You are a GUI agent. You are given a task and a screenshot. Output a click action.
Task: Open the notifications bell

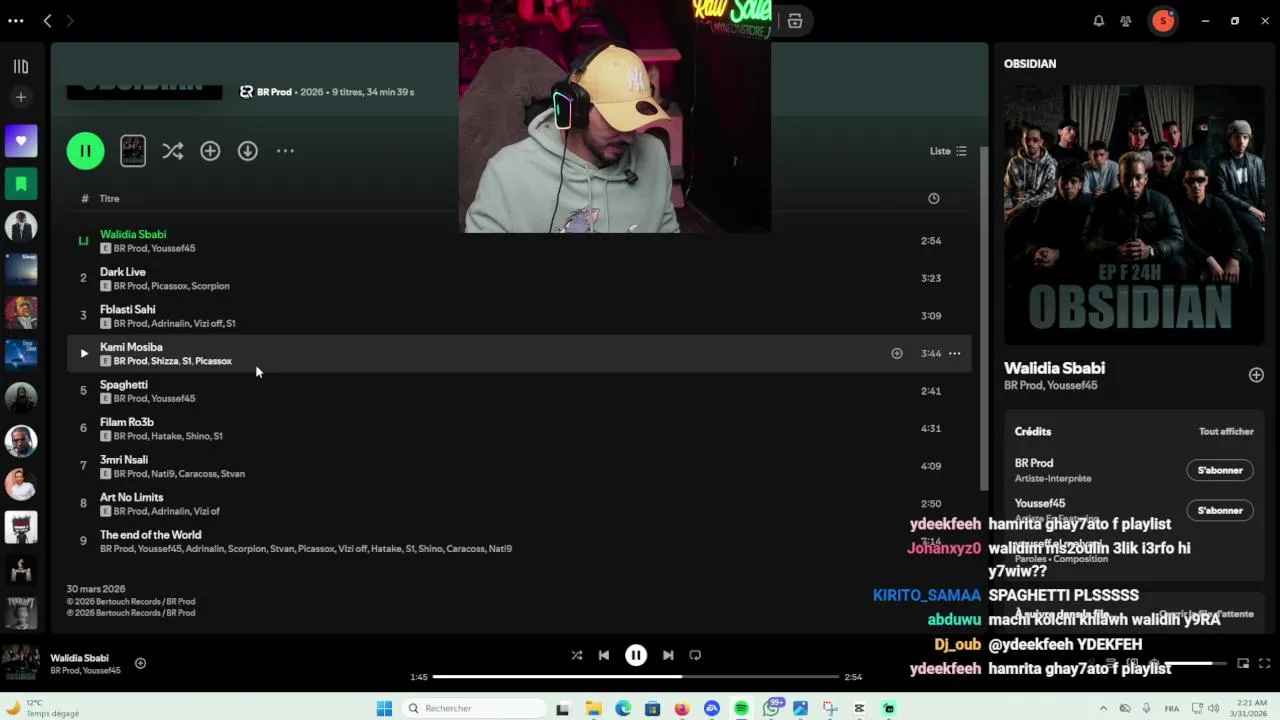tap(1099, 21)
